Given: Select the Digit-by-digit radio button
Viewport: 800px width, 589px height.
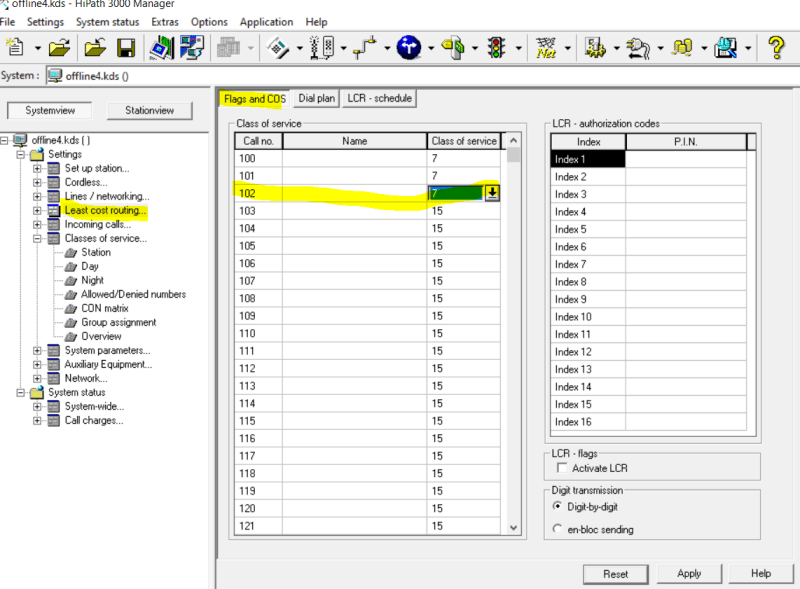Looking at the screenshot, I should click(x=557, y=506).
